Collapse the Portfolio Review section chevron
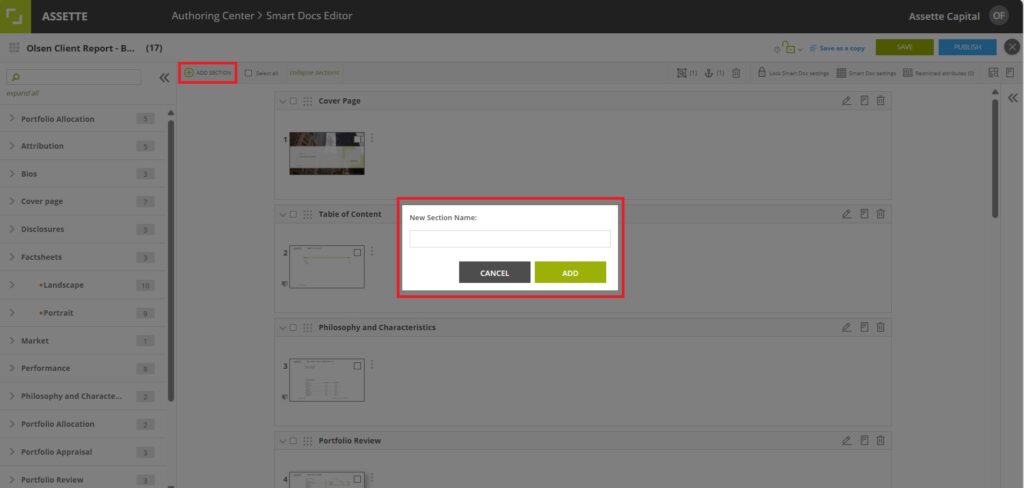 pyautogui.click(x=283, y=440)
